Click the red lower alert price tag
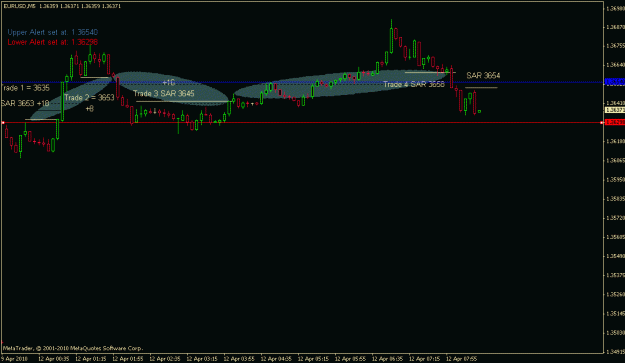Image resolution: width=625 pixels, height=363 pixels. pyautogui.click(x=615, y=122)
